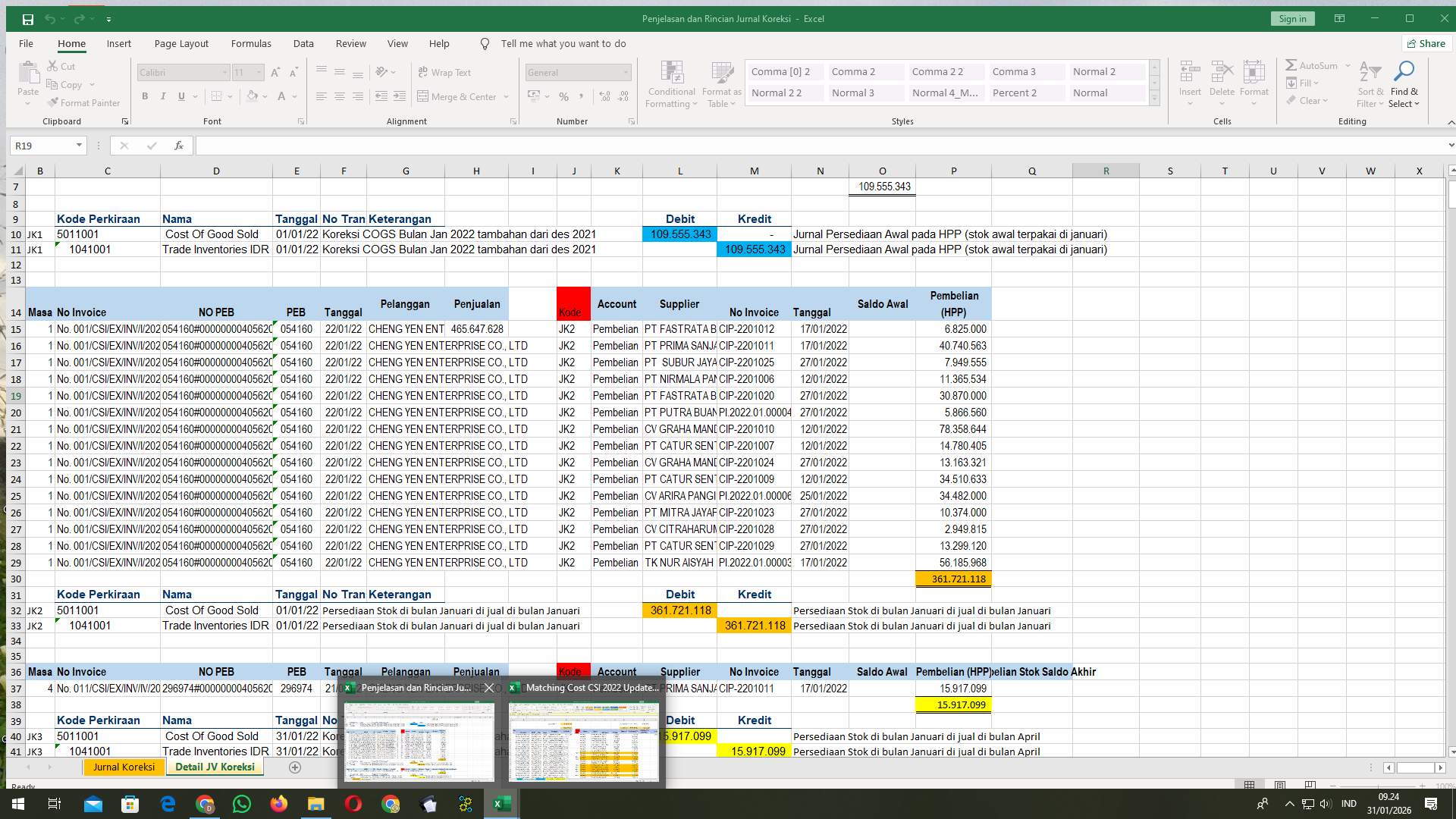Apply Wrap Text to the cell
Screen dimensions: 1456x819
449,72
